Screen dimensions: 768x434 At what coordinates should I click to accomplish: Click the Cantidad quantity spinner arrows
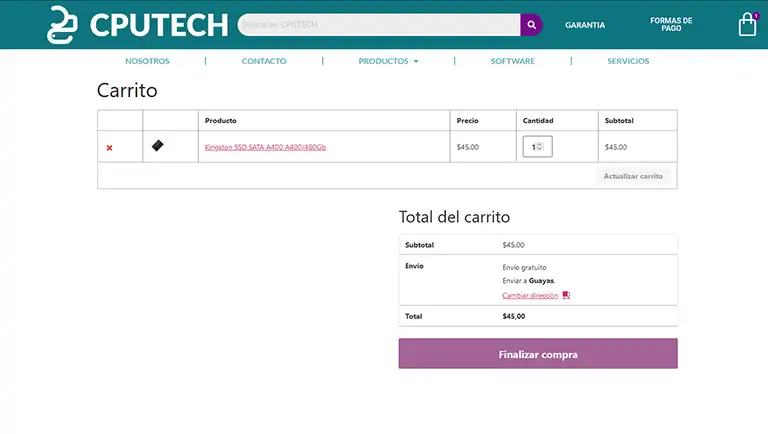point(540,147)
